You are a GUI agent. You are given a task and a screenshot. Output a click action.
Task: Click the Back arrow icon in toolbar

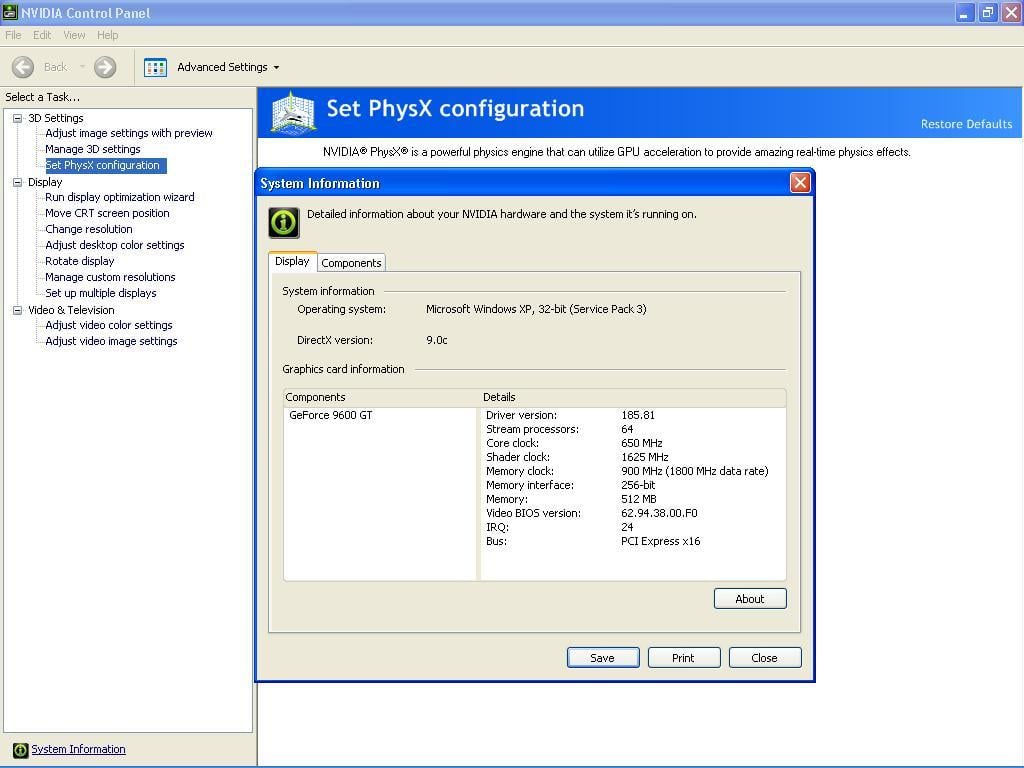coord(23,67)
